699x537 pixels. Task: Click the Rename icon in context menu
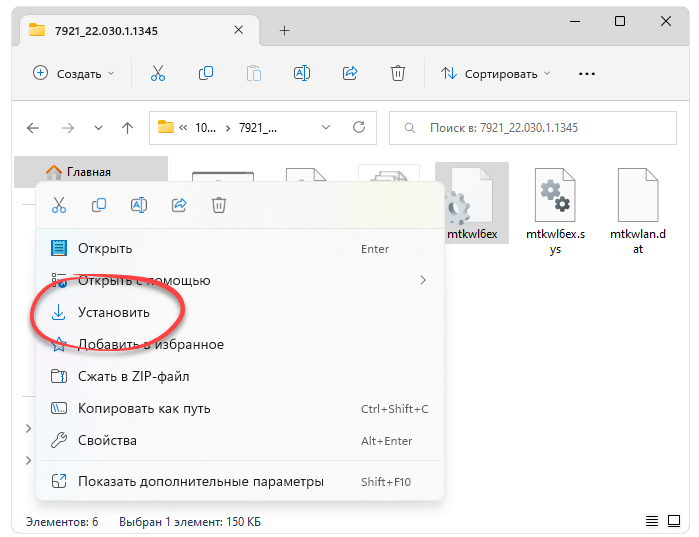click(139, 205)
